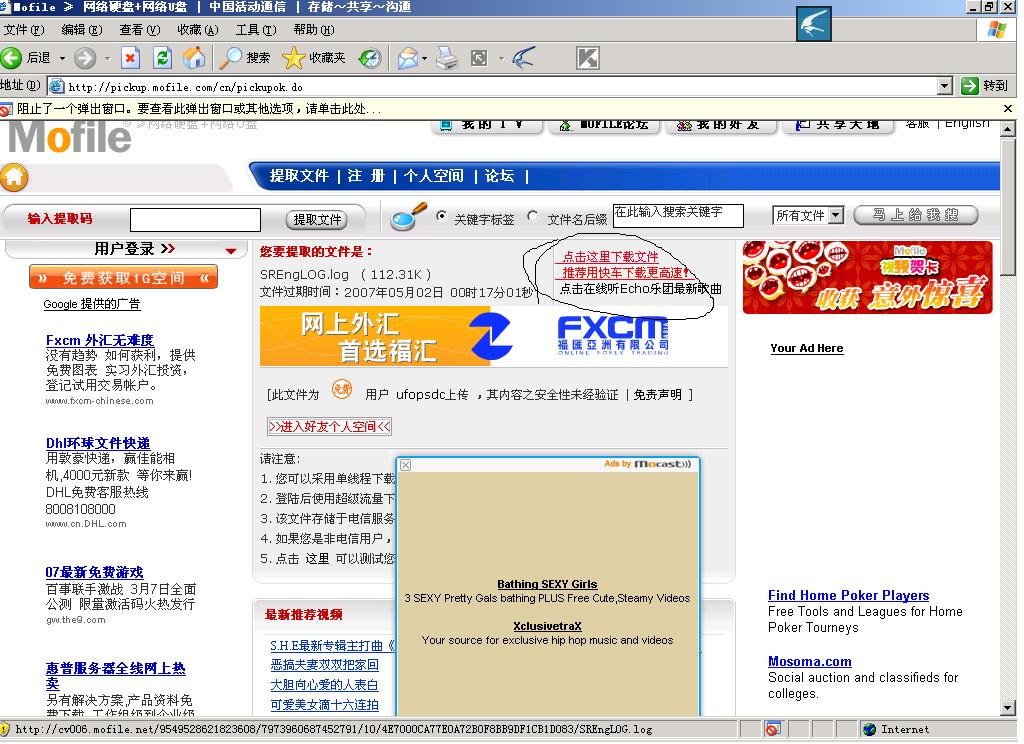The width and height of the screenshot is (1024, 744).
Task: Click the FXCM 网上外汇 banner ad
Action: (x=494, y=336)
